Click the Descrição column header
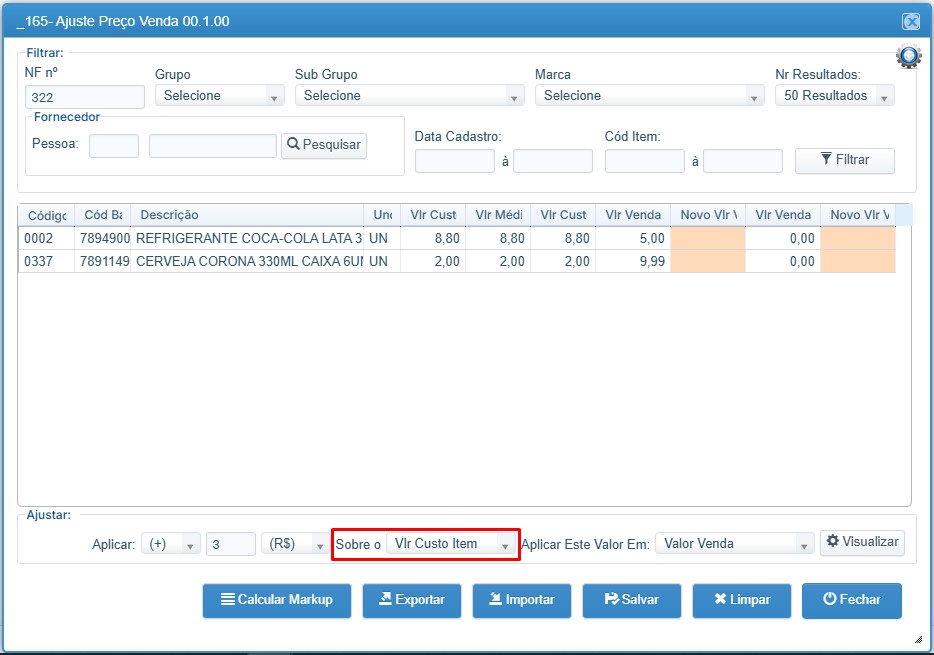Image resolution: width=934 pixels, height=655 pixels. coord(247,216)
